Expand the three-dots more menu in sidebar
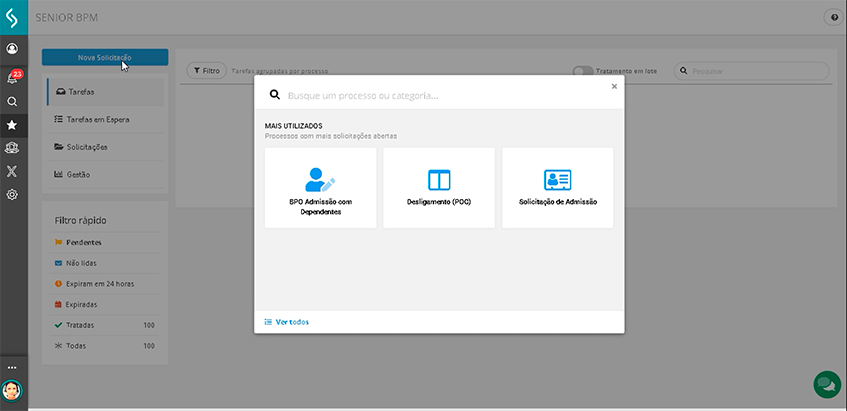The height and width of the screenshot is (411, 847). point(12,367)
